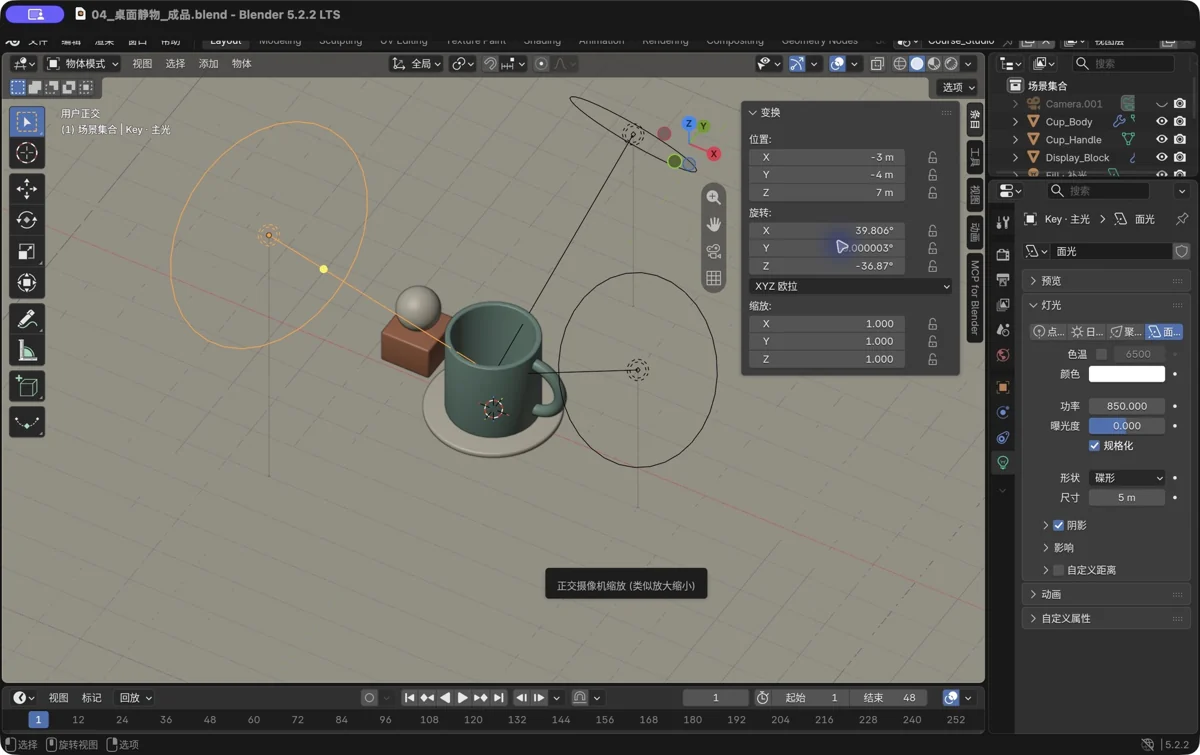Screen dimensions: 1200x755
Task: Toggle the camera view icon in viewport
Action: pos(713,251)
